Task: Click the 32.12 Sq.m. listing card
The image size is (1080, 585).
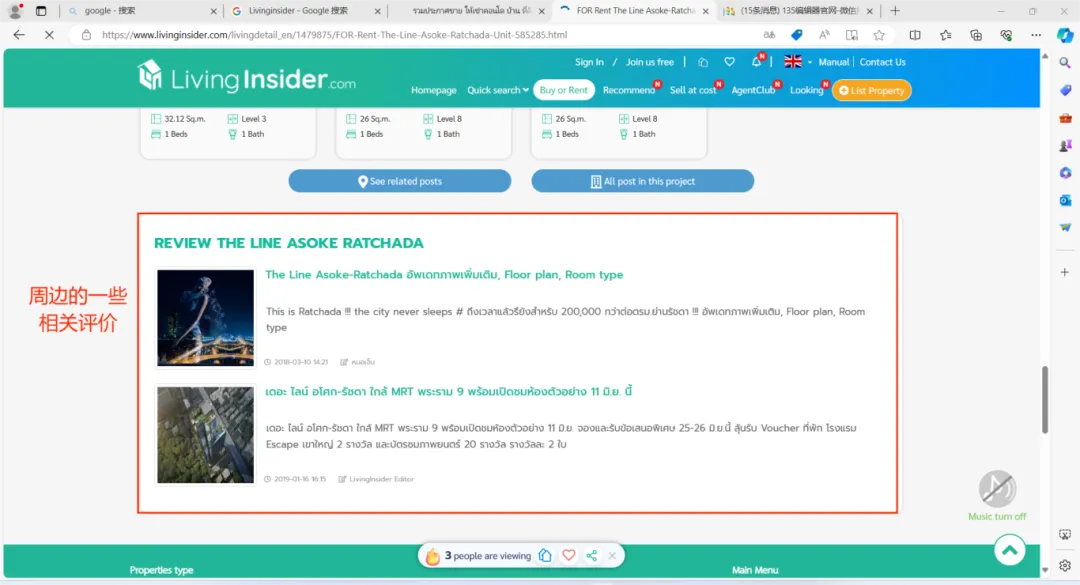Action: click(228, 132)
